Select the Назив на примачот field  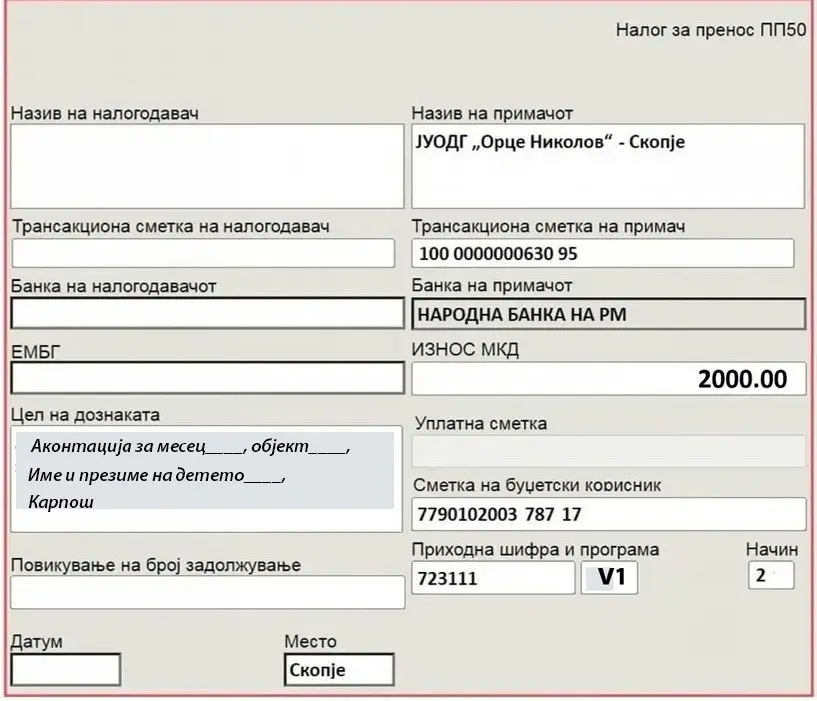608,166
